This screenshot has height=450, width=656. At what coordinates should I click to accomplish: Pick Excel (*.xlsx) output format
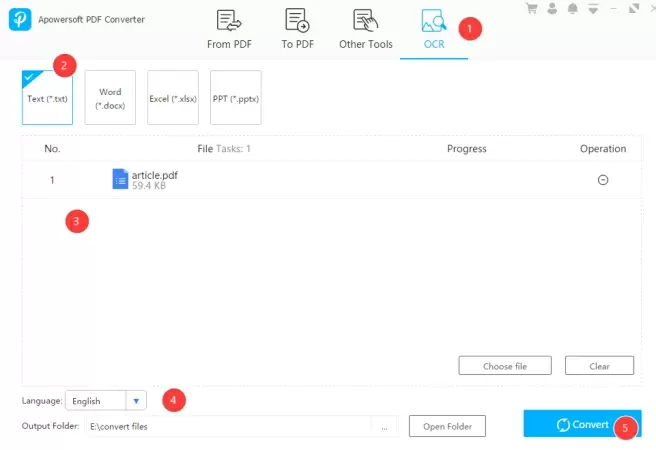[173, 97]
